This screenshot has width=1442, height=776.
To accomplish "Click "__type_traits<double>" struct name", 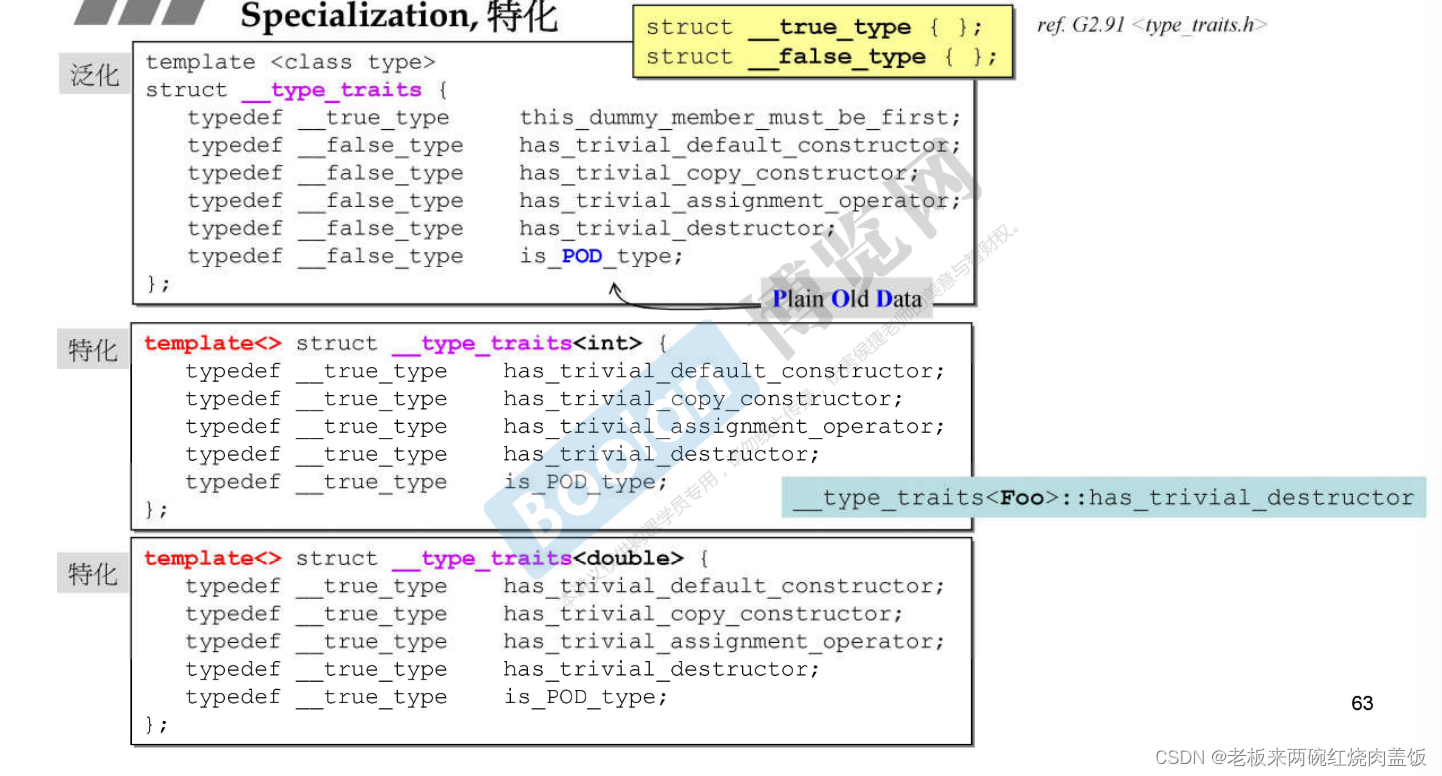I will tap(538, 558).
